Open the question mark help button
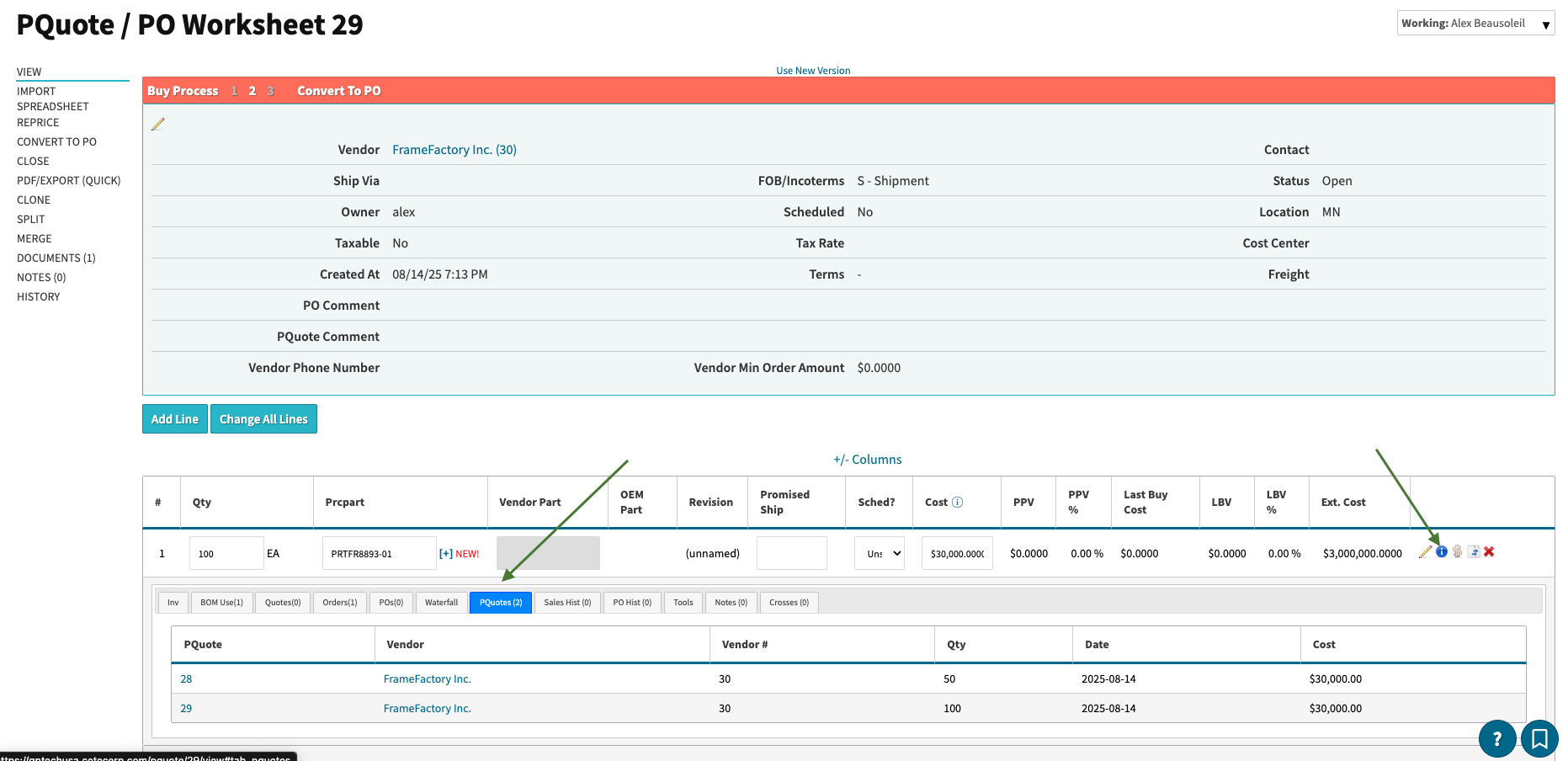 (x=1496, y=739)
